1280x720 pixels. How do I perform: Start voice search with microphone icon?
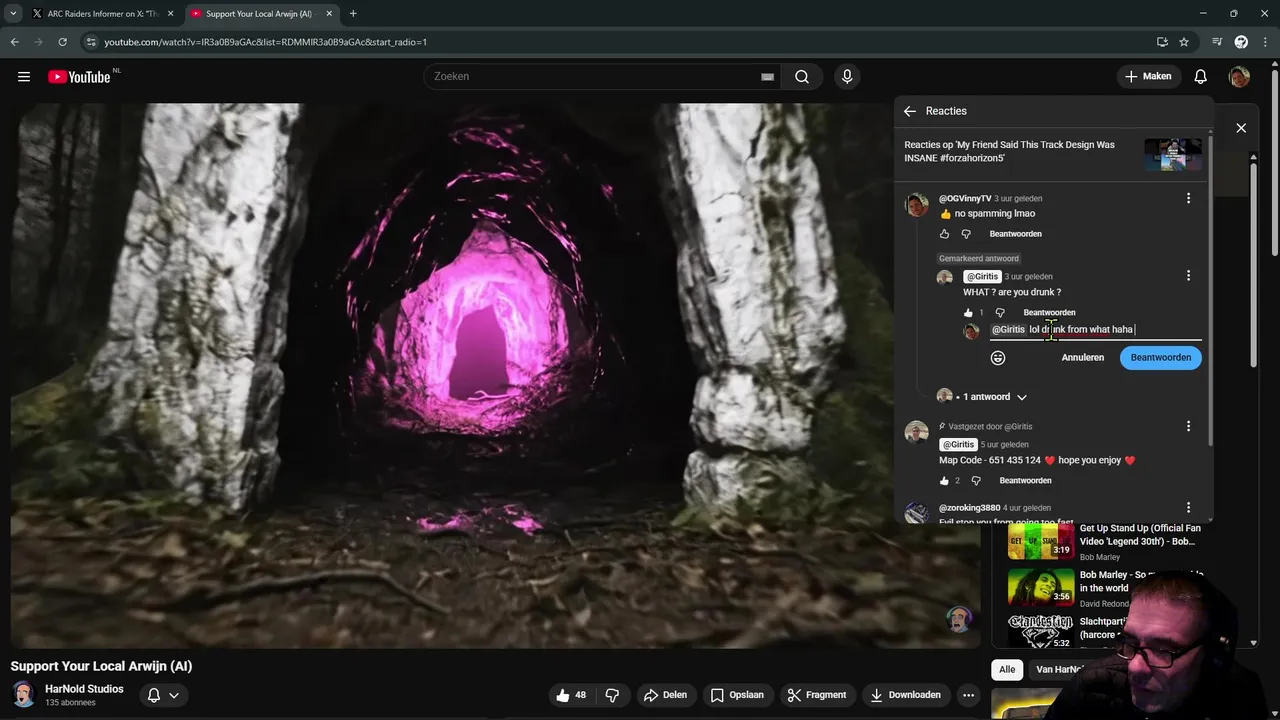point(847,77)
